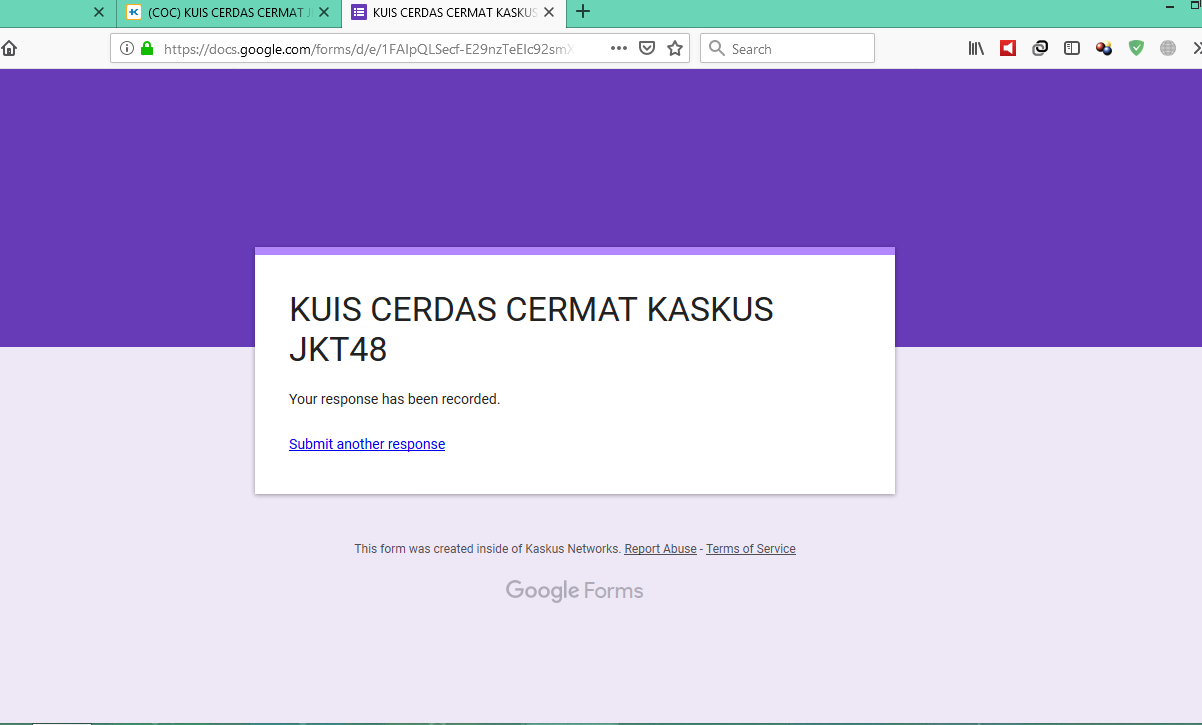Click inside the Search field
The image size is (1202, 725).
coord(790,47)
